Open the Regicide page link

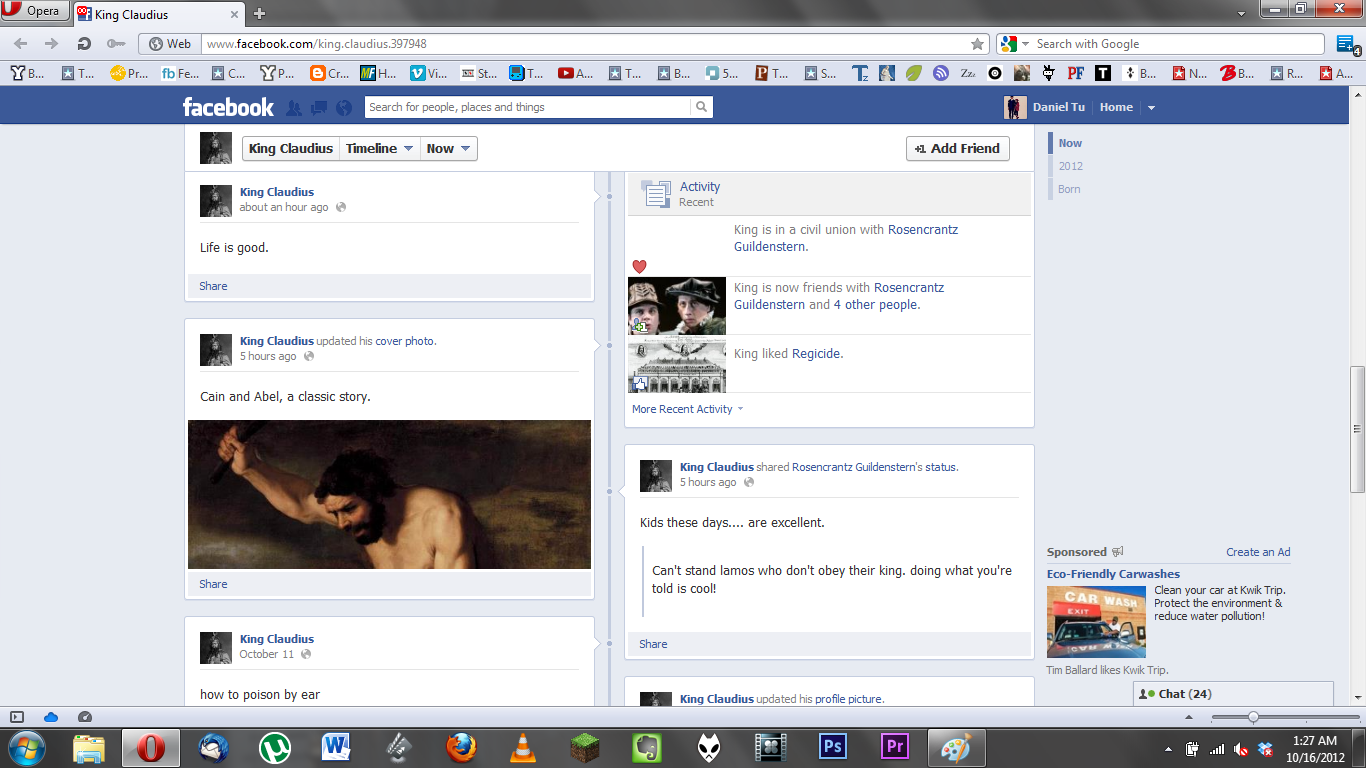817,353
